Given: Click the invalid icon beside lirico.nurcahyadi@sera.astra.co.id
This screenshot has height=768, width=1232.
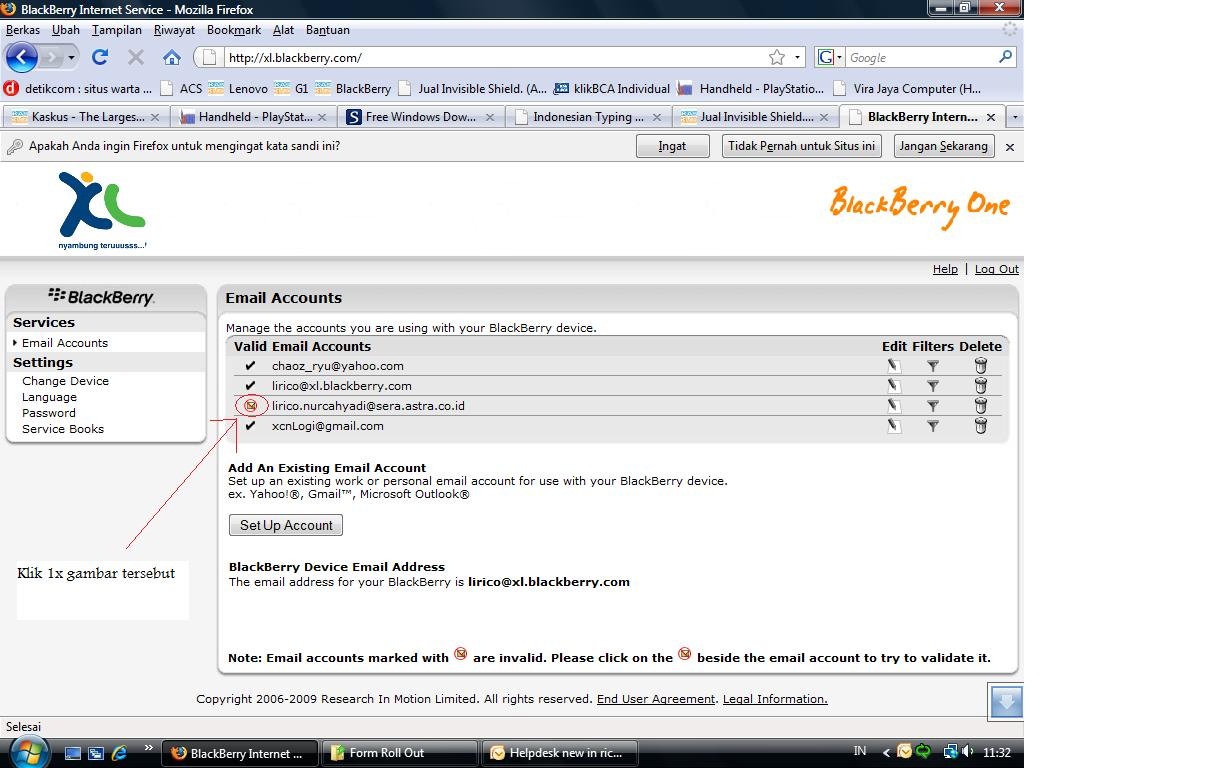Looking at the screenshot, I should [251, 406].
